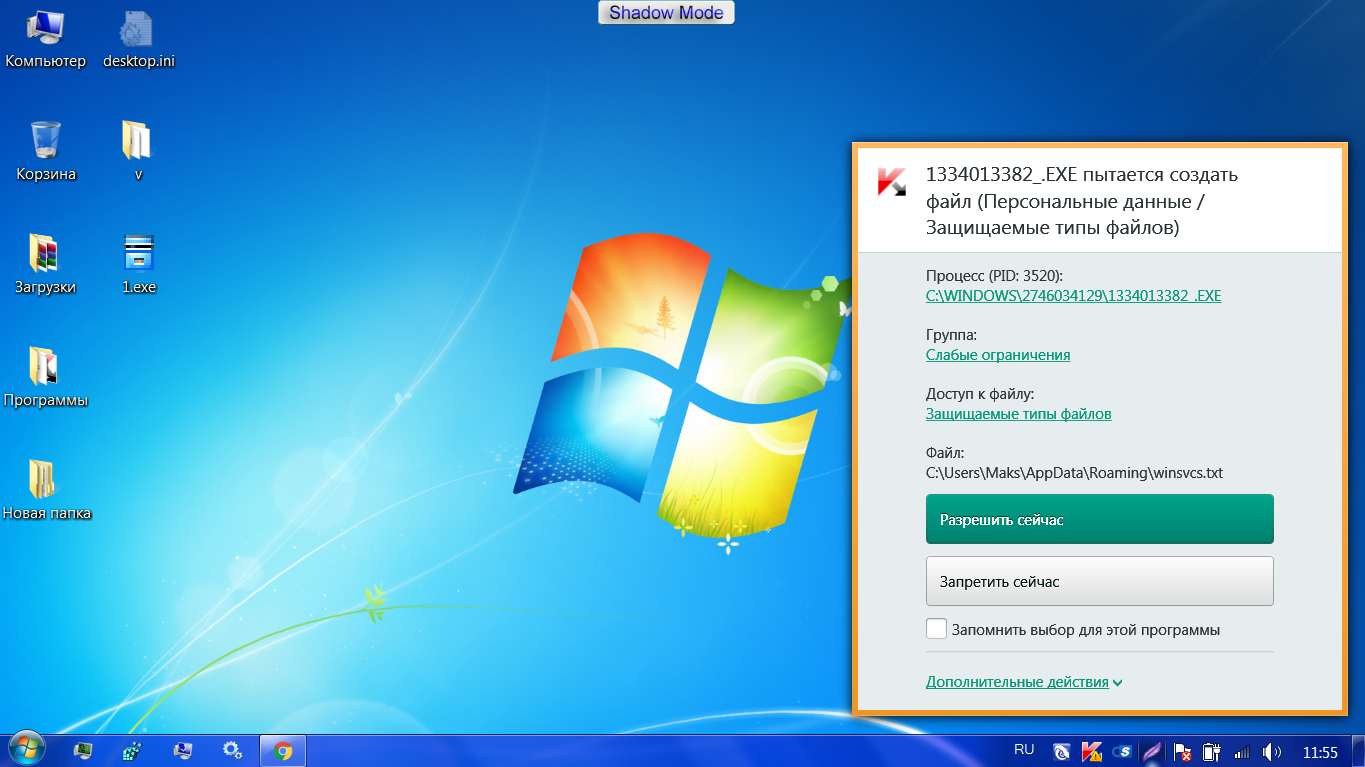The width and height of the screenshot is (1365, 767).
Task: Click the purple feather tray icon
Action: [x=1152, y=751]
